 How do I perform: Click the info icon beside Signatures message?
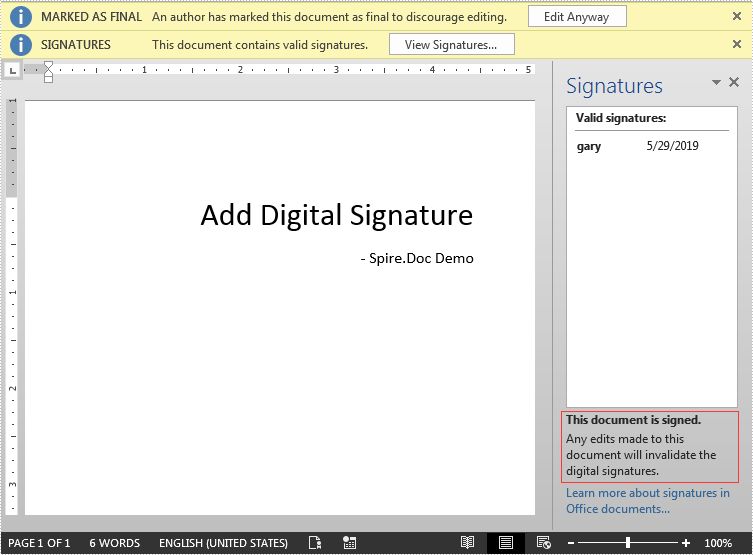(21, 45)
